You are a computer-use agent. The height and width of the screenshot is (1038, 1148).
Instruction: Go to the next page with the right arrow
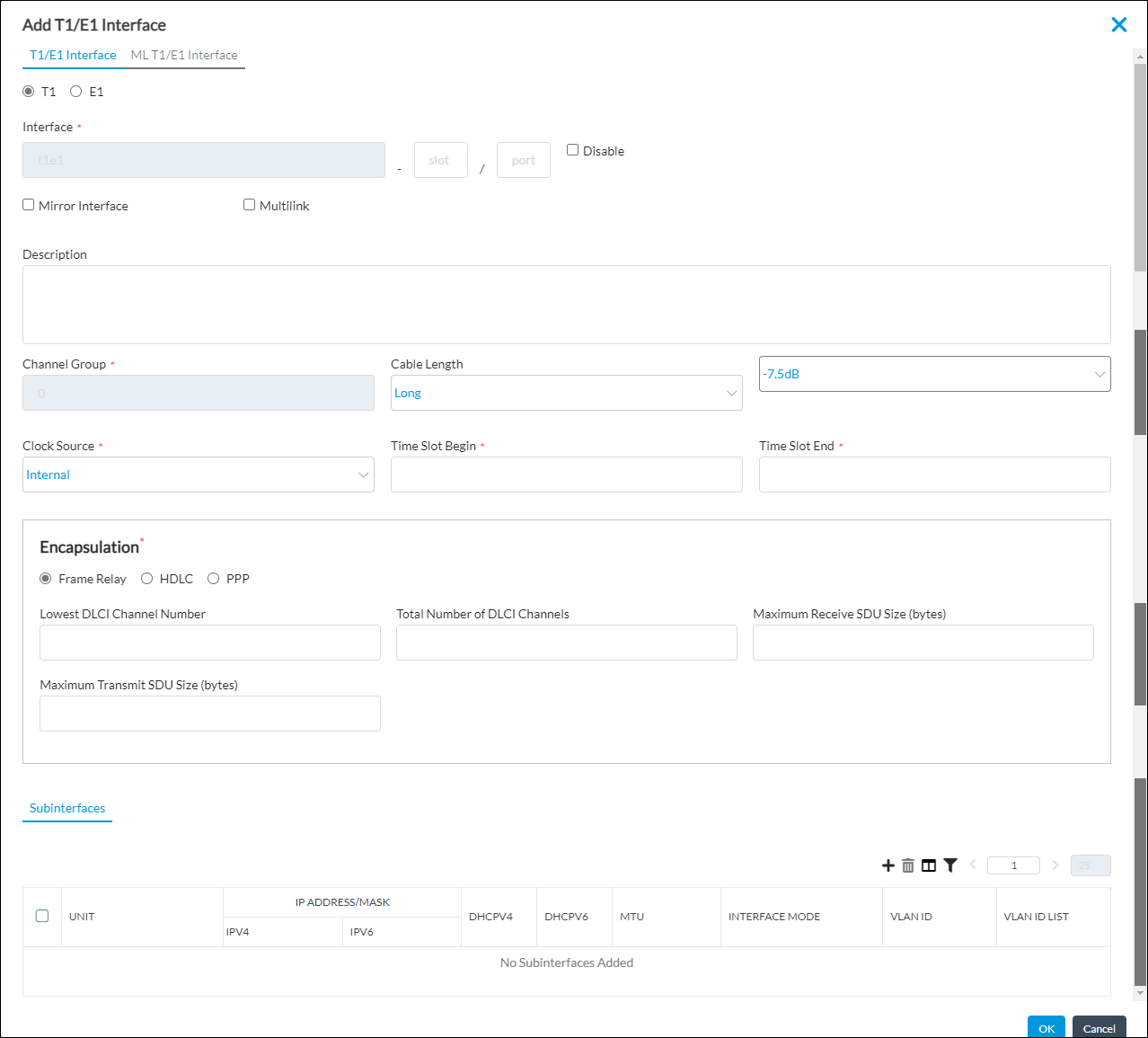tap(1055, 865)
